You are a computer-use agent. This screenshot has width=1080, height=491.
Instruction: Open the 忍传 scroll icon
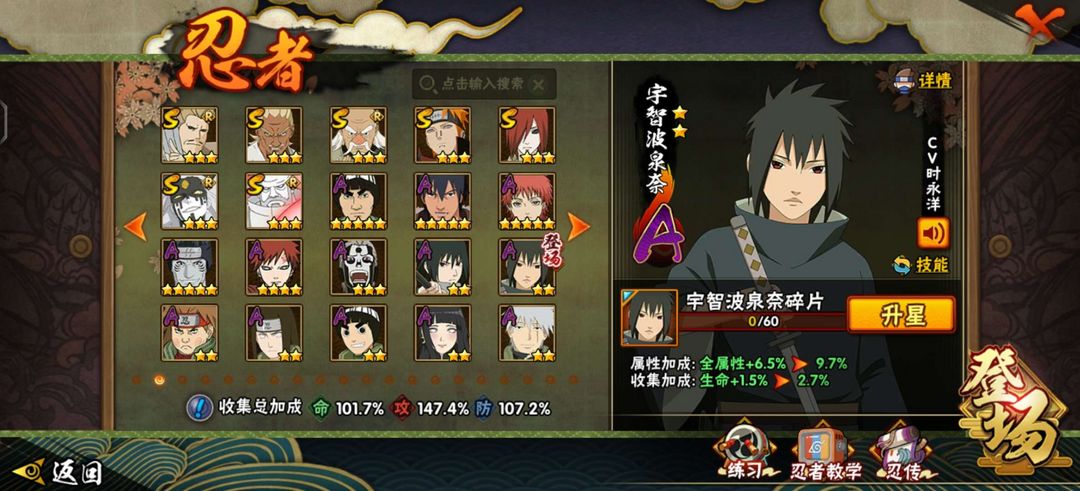click(902, 451)
